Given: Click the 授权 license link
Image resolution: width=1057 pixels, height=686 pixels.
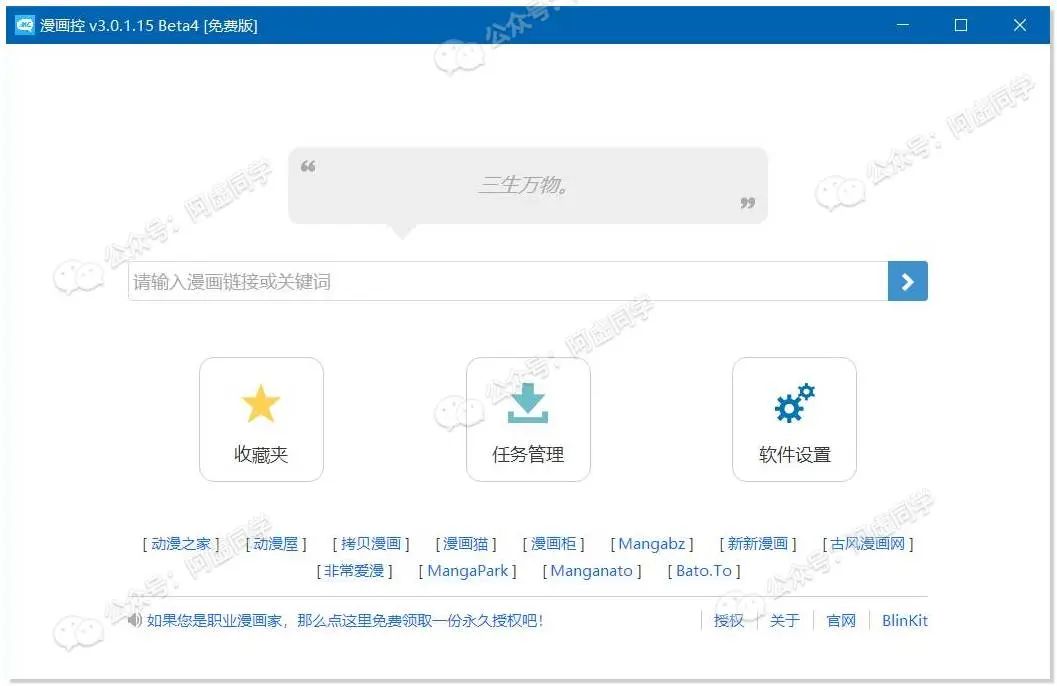Looking at the screenshot, I should click(x=729, y=621).
